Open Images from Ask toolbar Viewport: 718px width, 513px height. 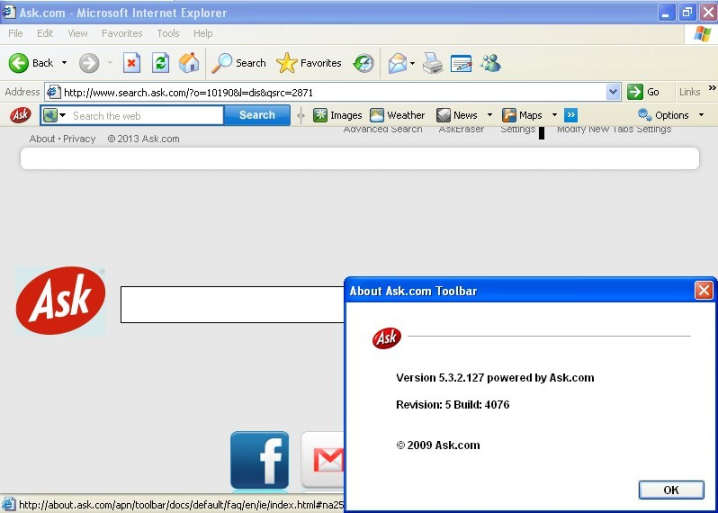(x=337, y=115)
